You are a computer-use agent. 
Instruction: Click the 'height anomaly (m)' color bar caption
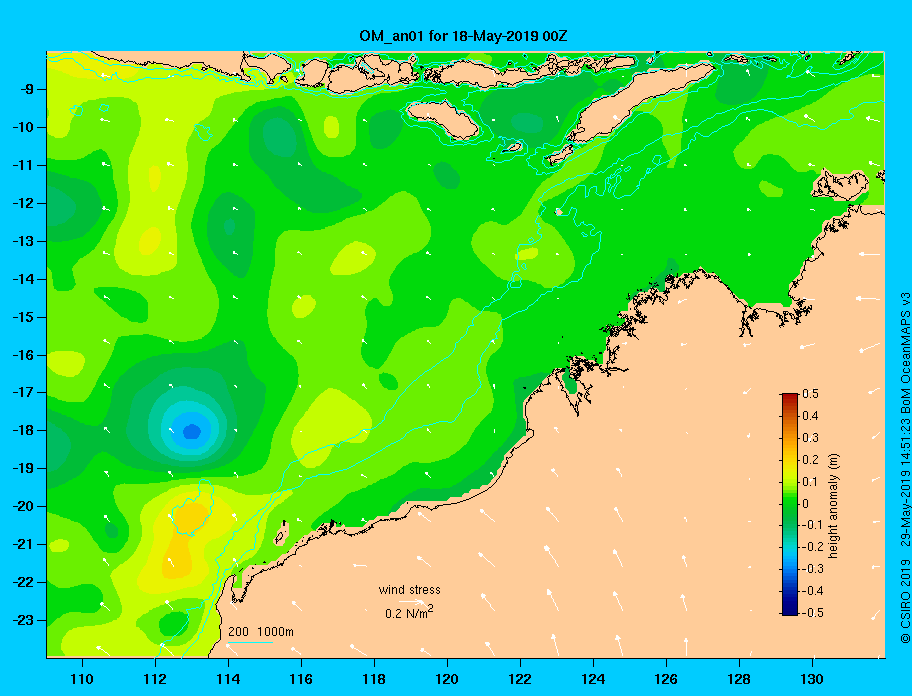833,506
